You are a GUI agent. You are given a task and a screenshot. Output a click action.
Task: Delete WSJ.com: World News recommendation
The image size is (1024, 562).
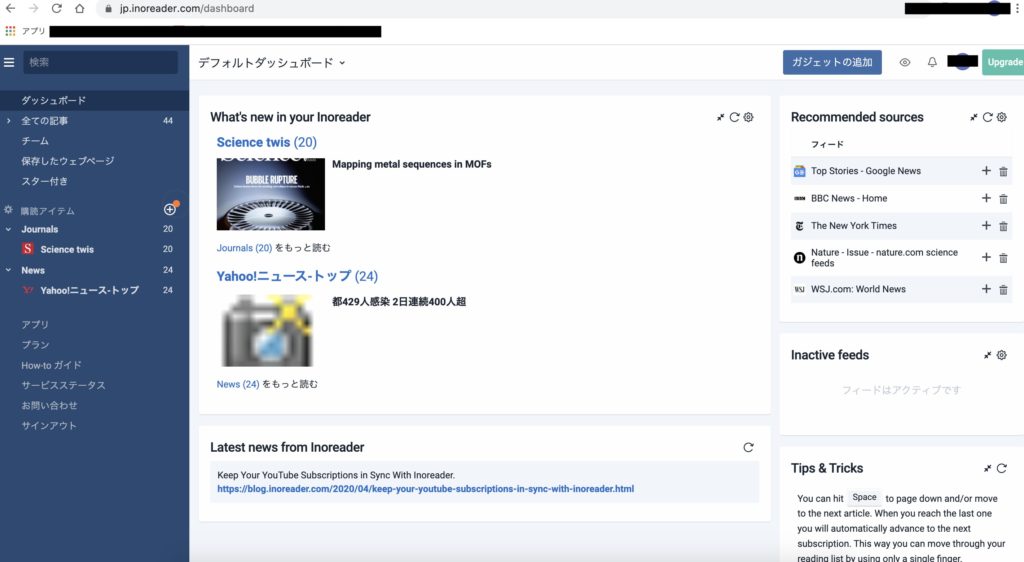[x=1003, y=289]
